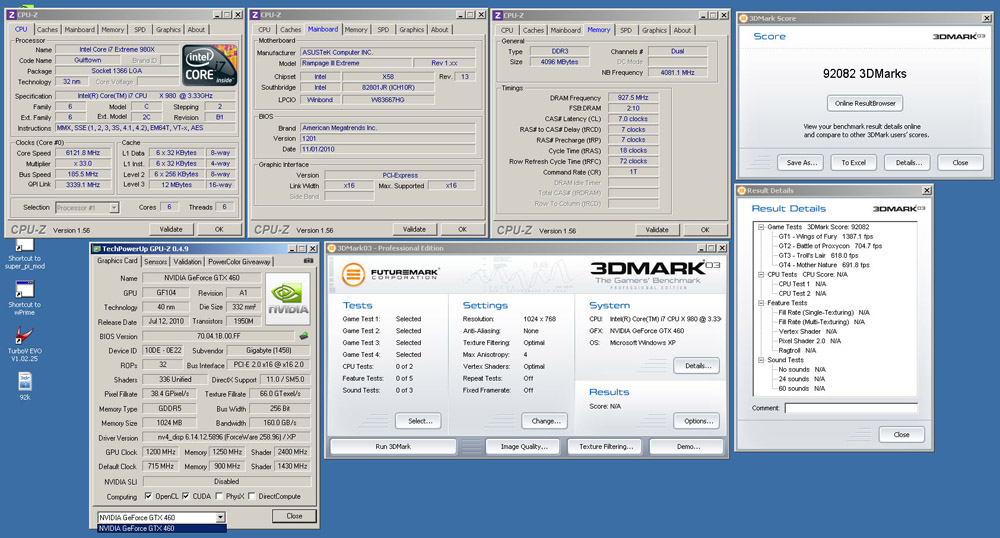Click the large 3DMARK03 Gamers' Benchmark logo
This screenshot has height=538, width=1000.
[x=654, y=274]
